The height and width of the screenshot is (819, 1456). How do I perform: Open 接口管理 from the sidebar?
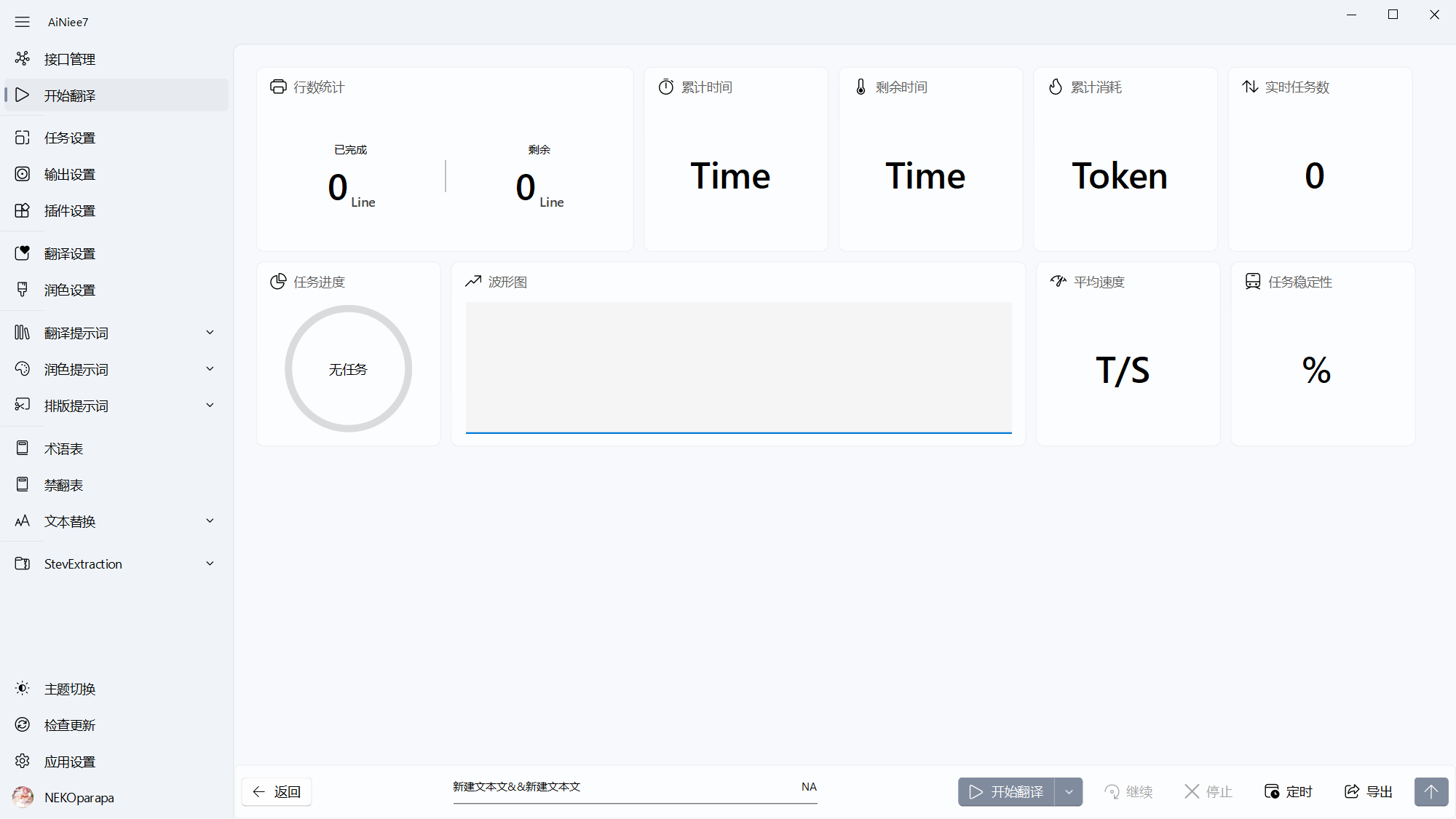coord(69,59)
